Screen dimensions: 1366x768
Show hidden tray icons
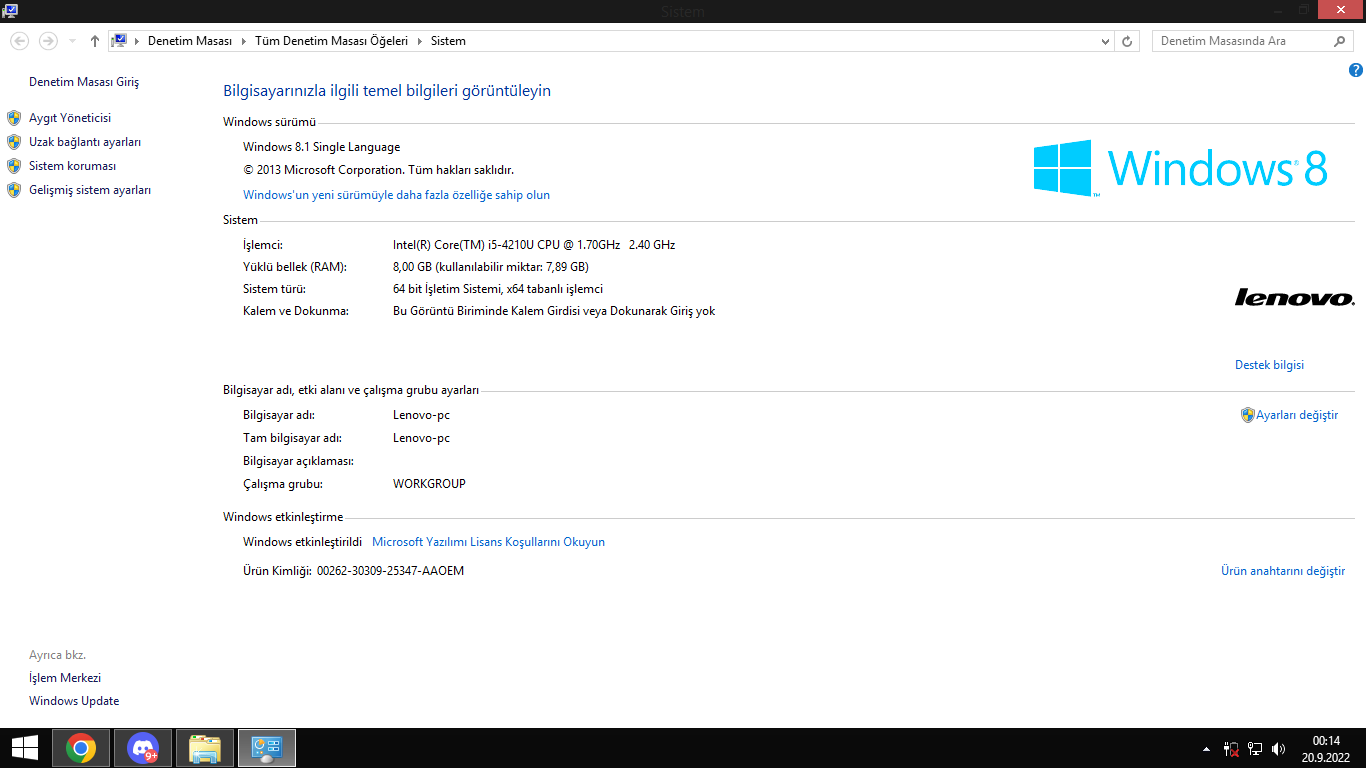click(1206, 749)
